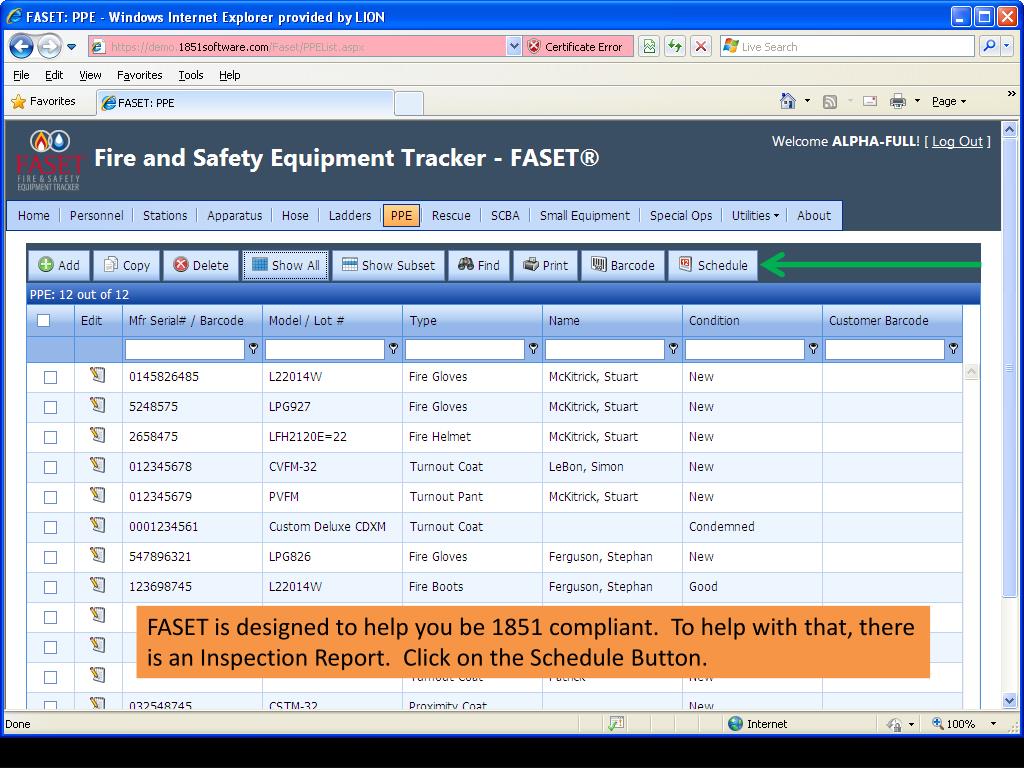Image resolution: width=1024 pixels, height=768 pixels.
Task: Go to the Small Equipment tab
Action: pos(584,216)
